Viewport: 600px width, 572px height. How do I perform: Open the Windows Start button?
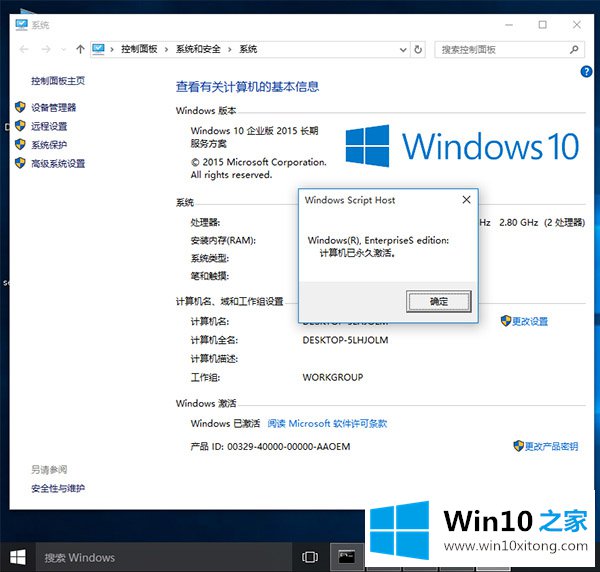[18, 557]
